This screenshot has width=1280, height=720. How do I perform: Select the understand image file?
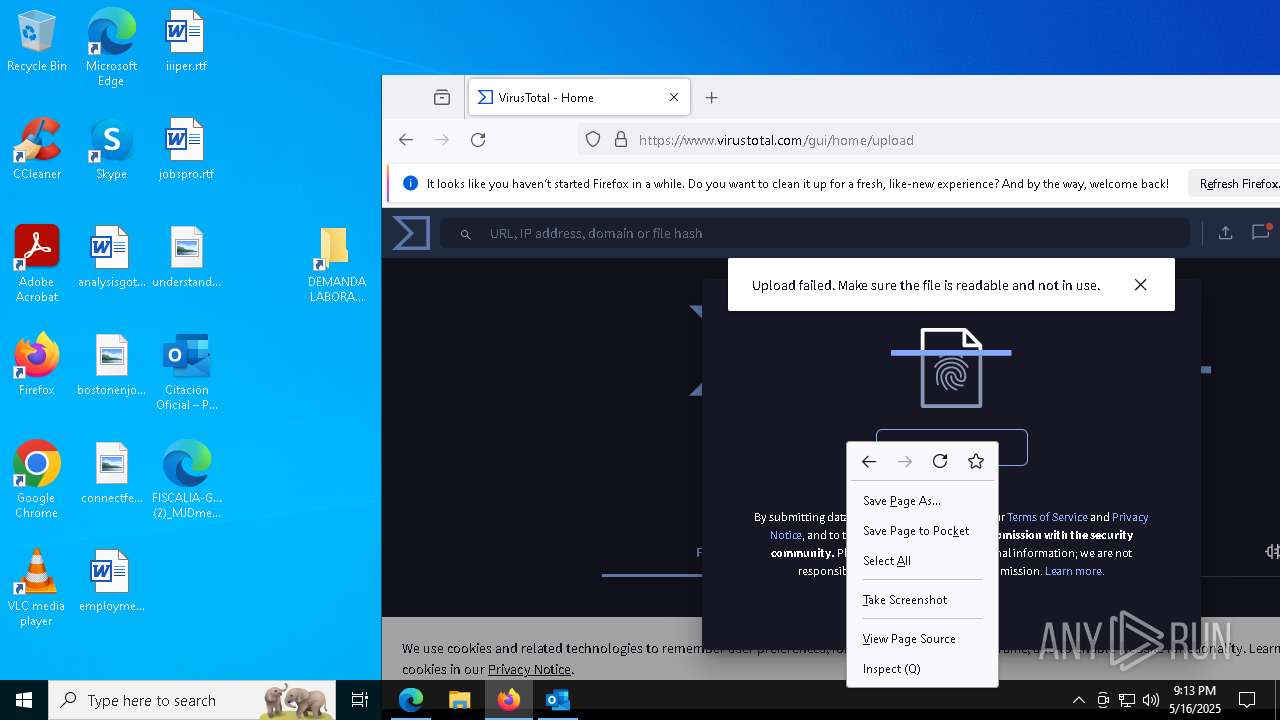pos(186,258)
